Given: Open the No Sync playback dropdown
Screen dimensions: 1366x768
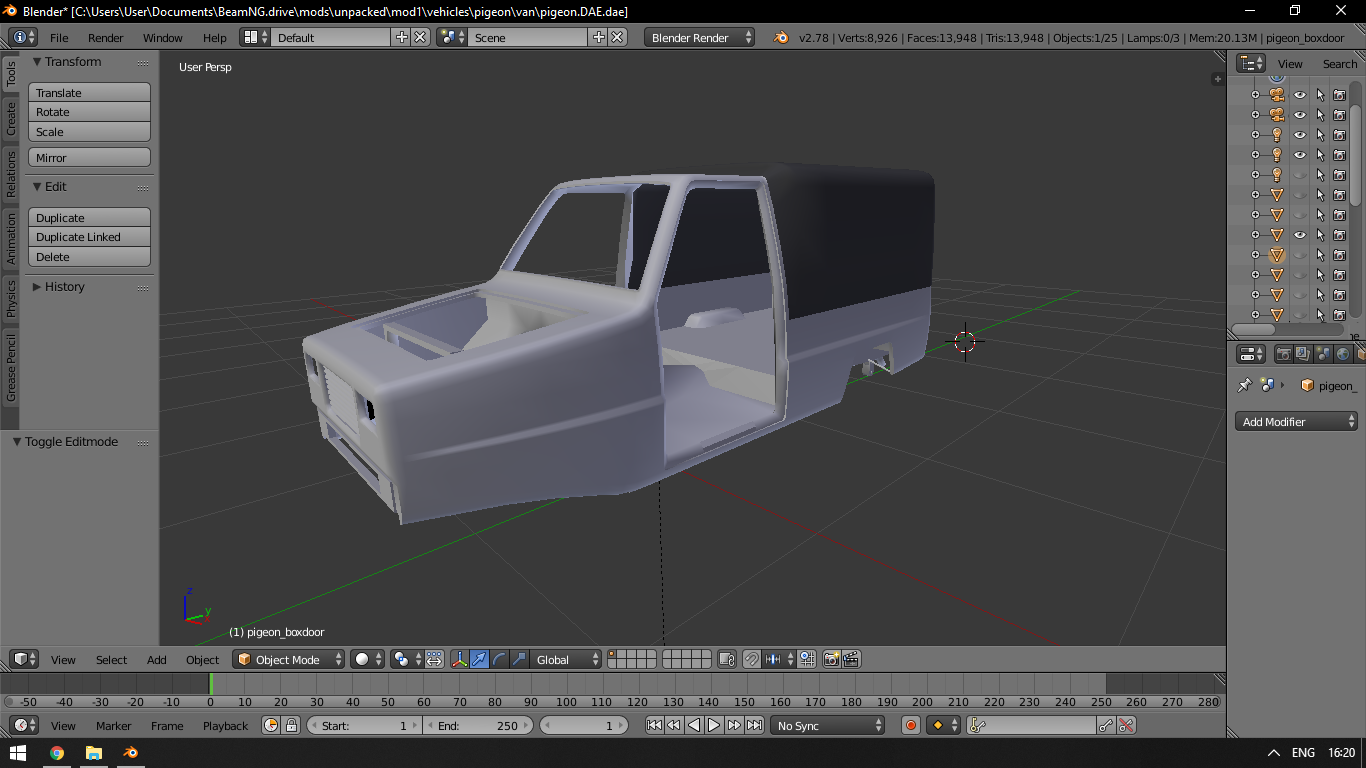Looking at the screenshot, I should (828, 725).
